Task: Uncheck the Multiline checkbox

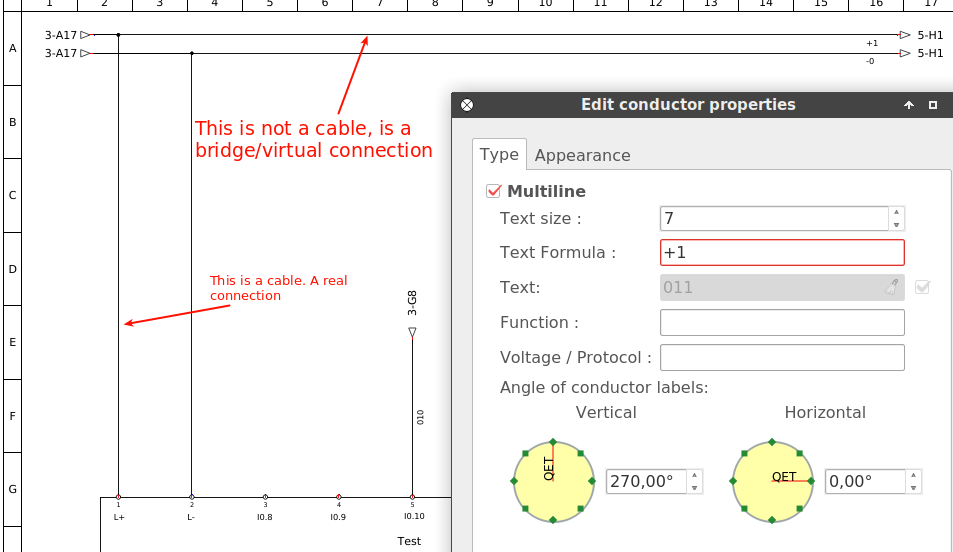Action: coord(493,192)
